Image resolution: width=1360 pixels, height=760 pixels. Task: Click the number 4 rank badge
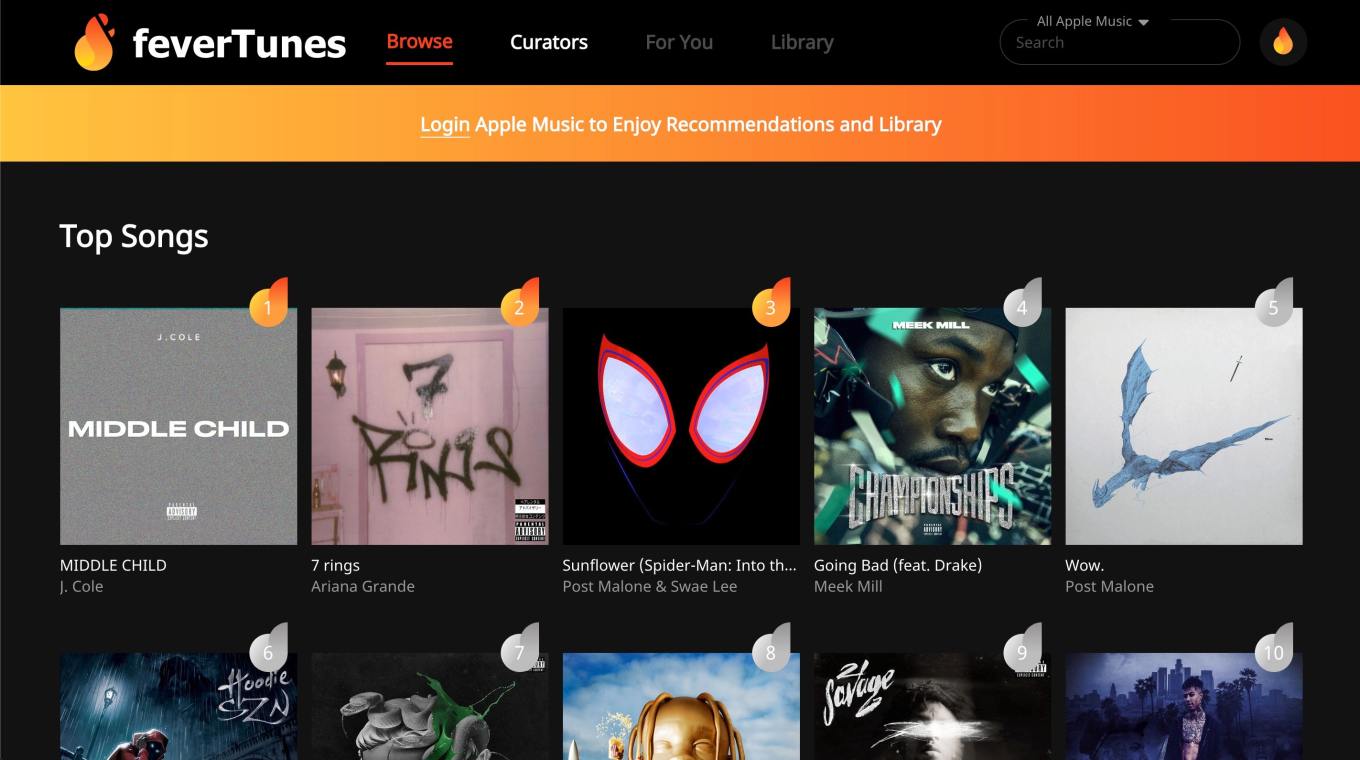[x=1022, y=304]
